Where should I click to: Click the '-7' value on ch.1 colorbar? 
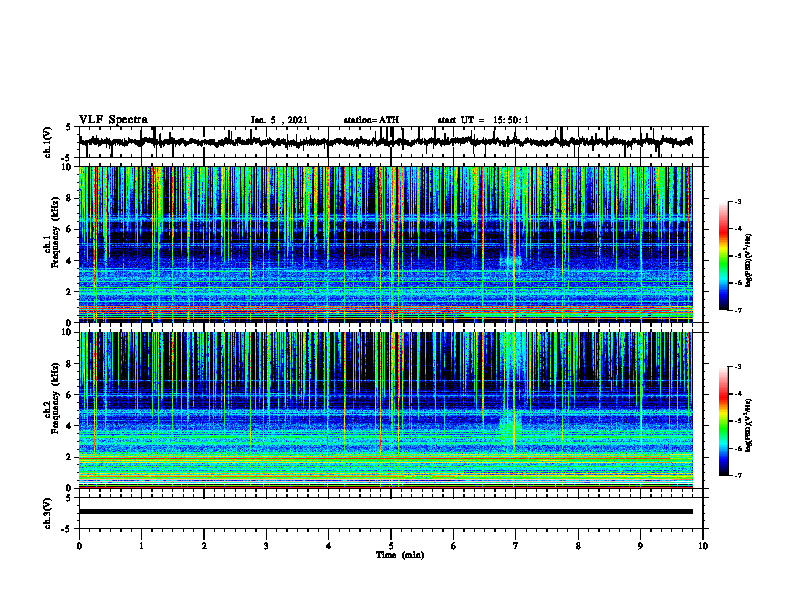(x=738, y=310)
